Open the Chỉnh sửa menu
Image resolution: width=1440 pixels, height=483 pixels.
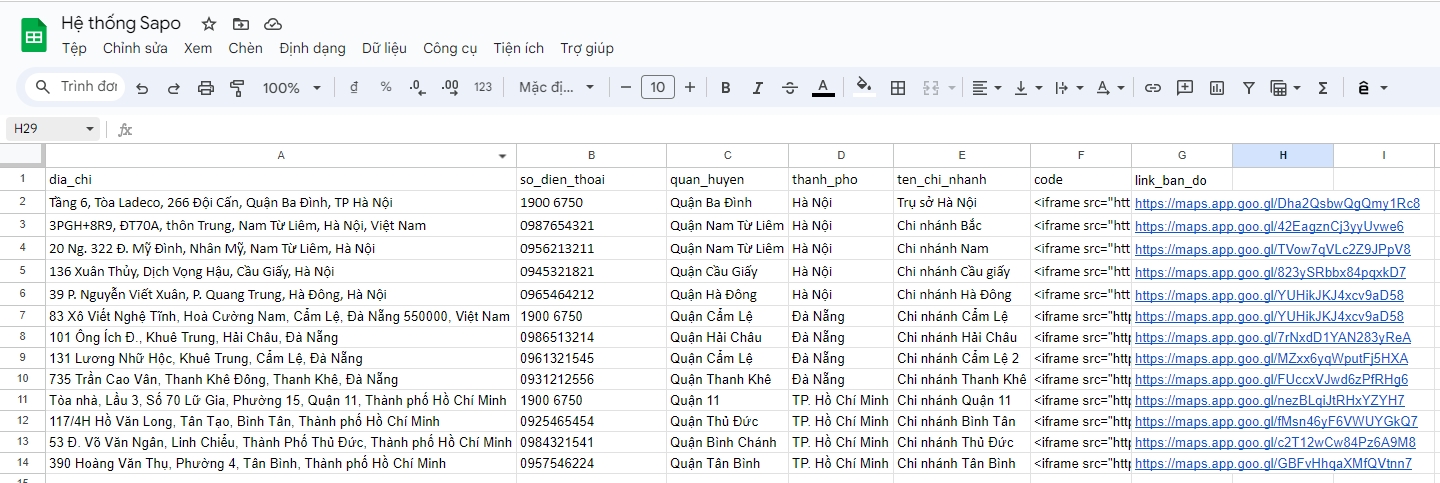click(x=135, y=48)
